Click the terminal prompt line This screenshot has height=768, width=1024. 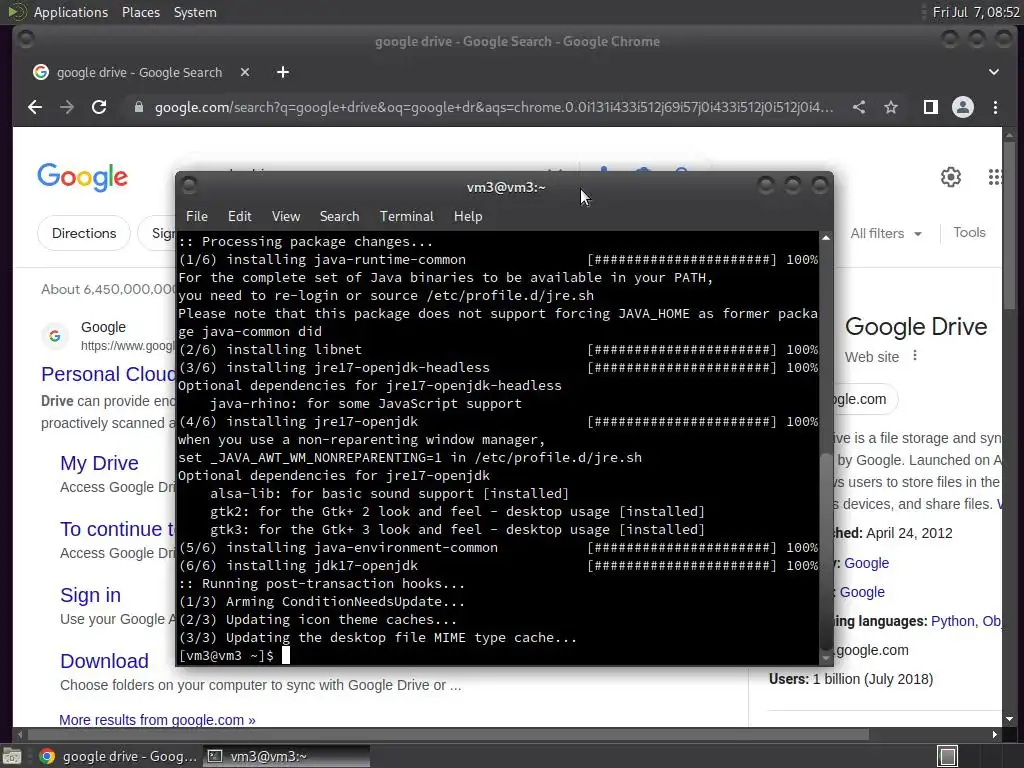(x=498, y=655)
